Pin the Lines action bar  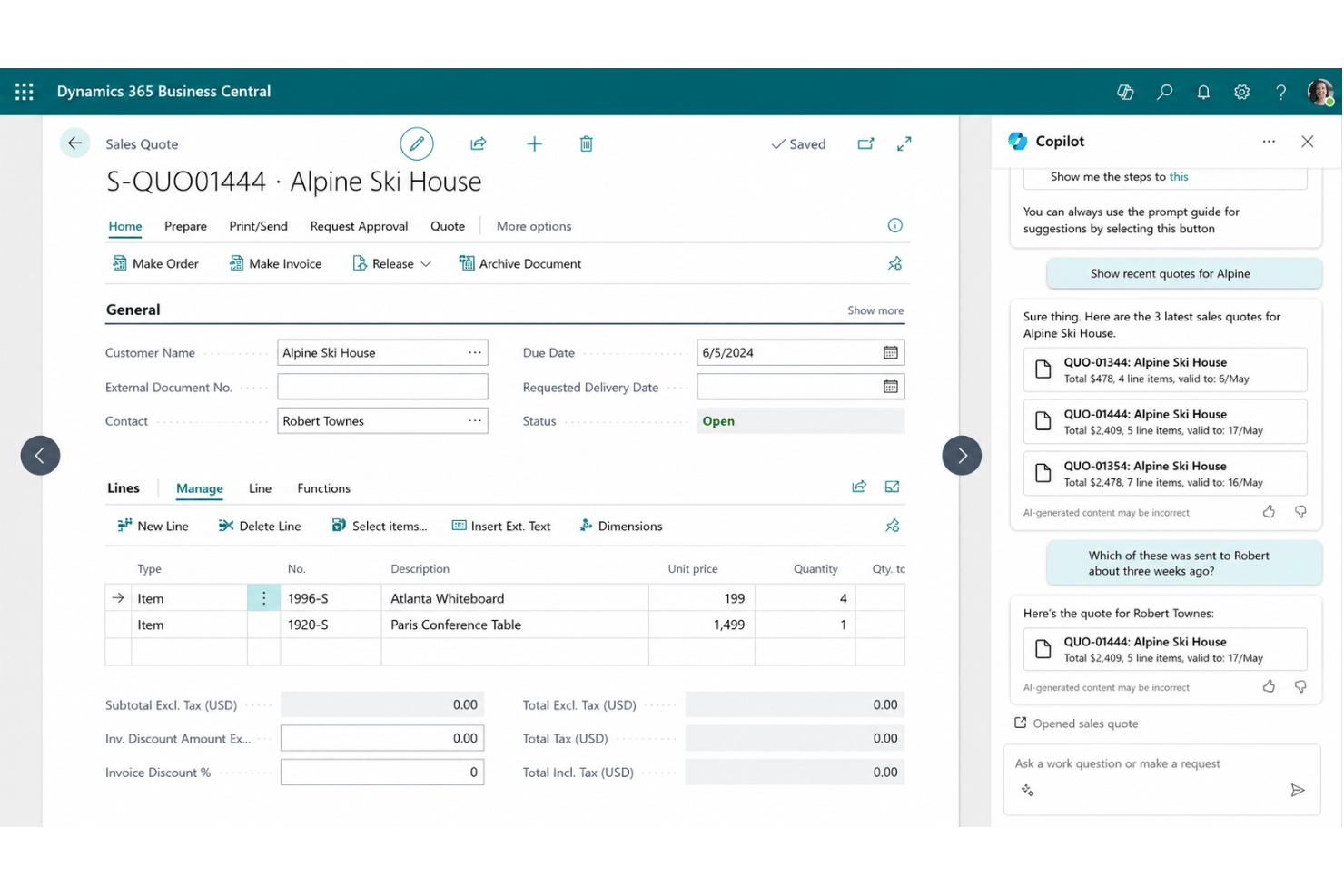pos(892,526)
